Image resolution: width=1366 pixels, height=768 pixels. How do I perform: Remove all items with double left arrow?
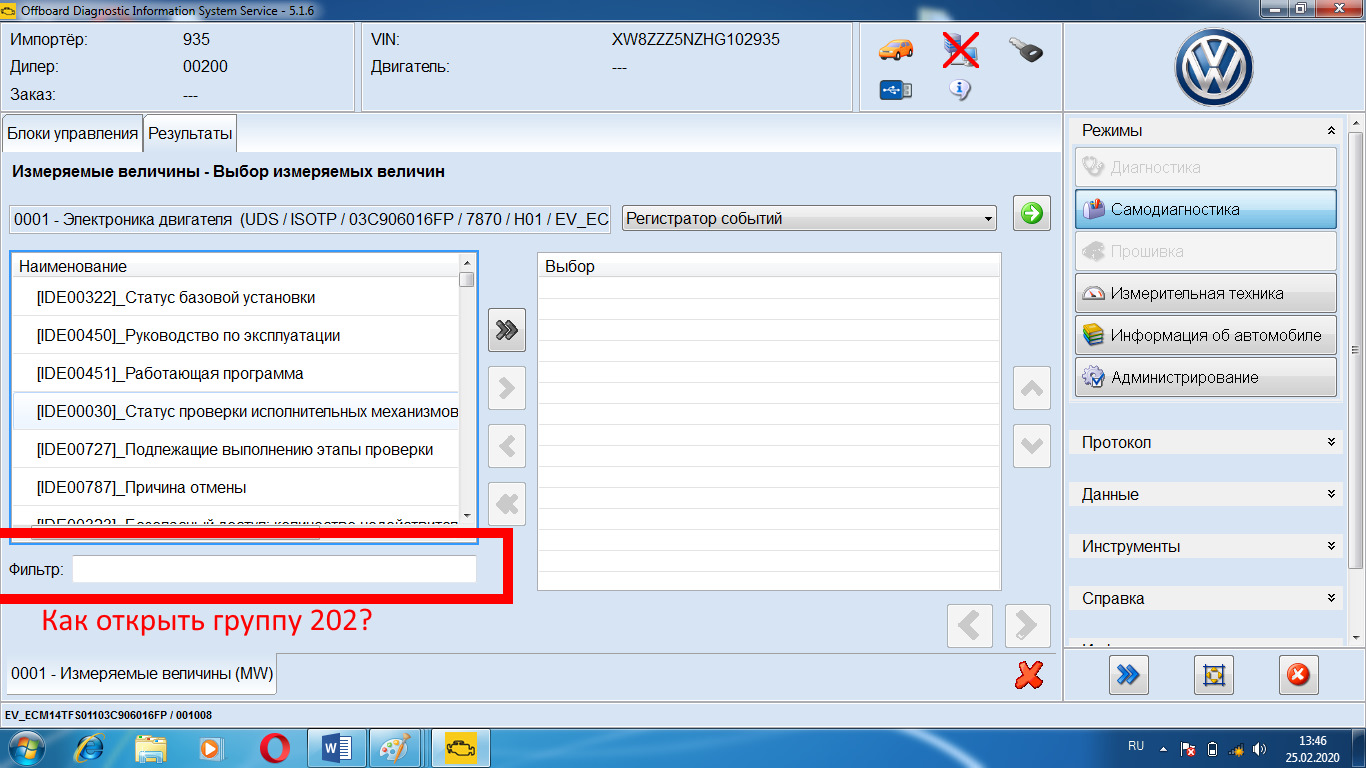click(507, 504)
